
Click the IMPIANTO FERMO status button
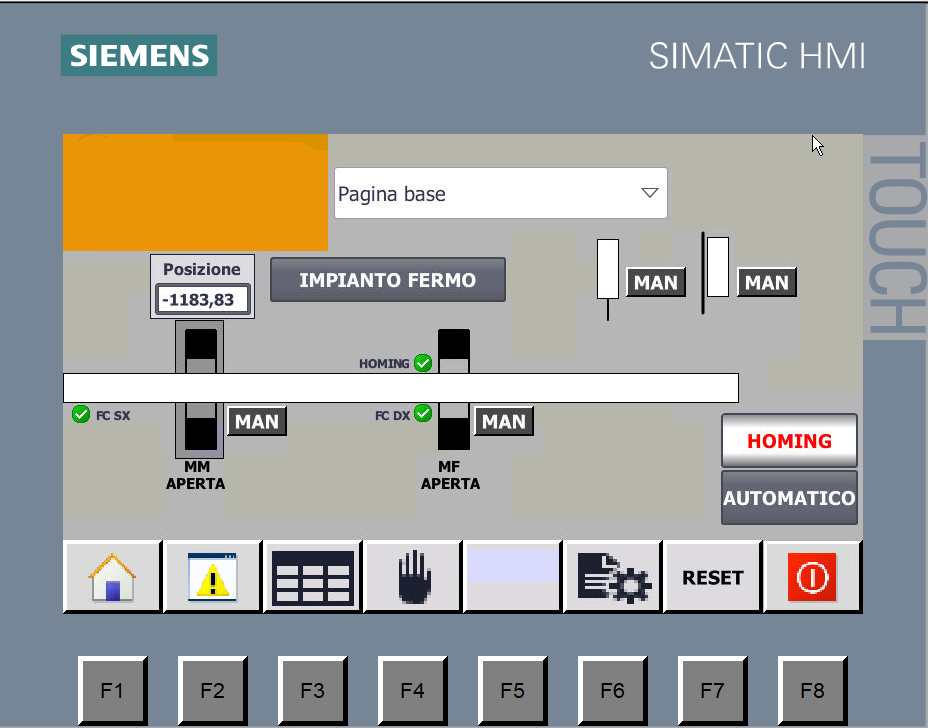[388, 279]
